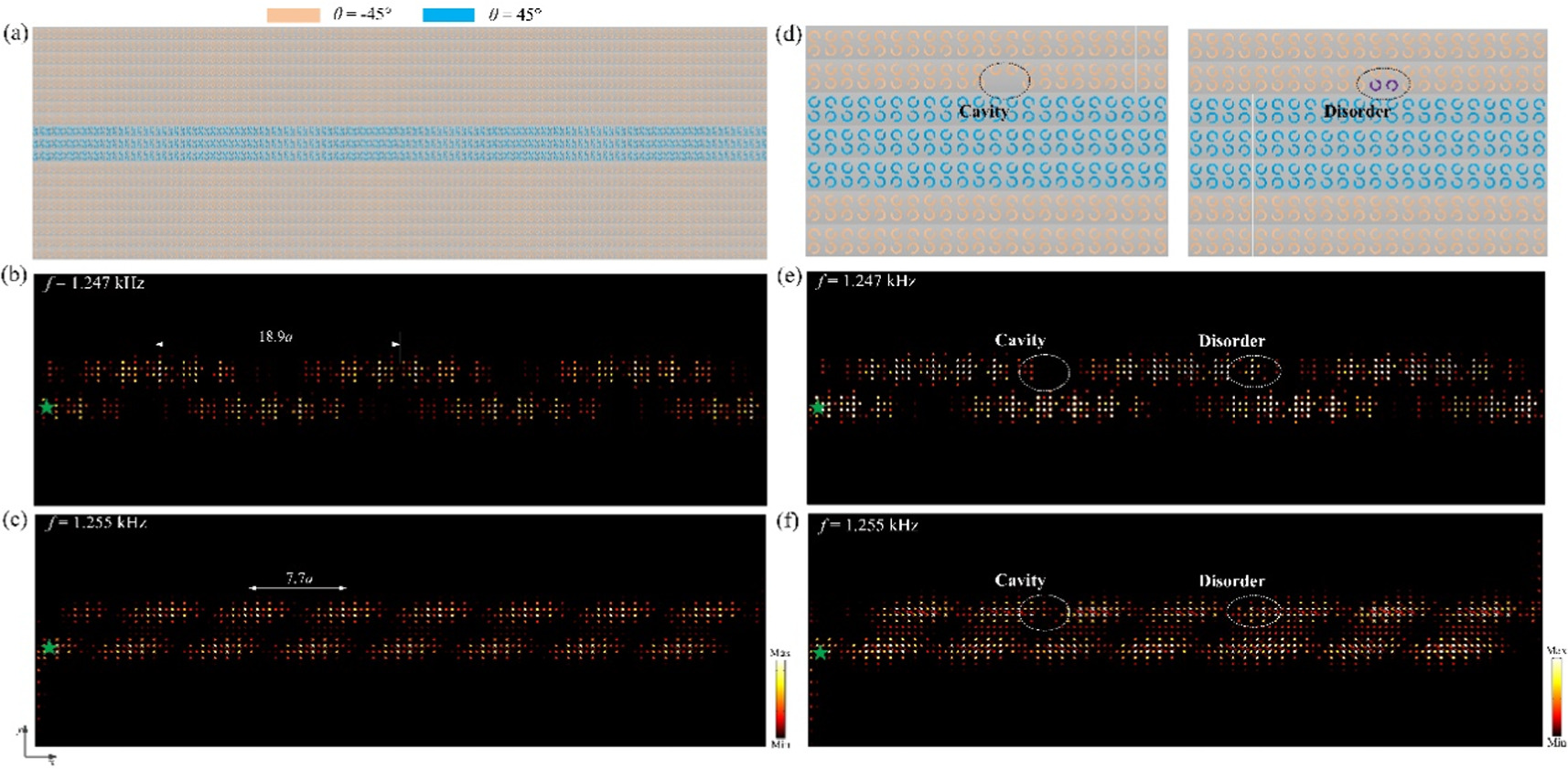
Task: Click the 'f = 1.255 kHz' label in panel (c)
Action: click(96, 523)
